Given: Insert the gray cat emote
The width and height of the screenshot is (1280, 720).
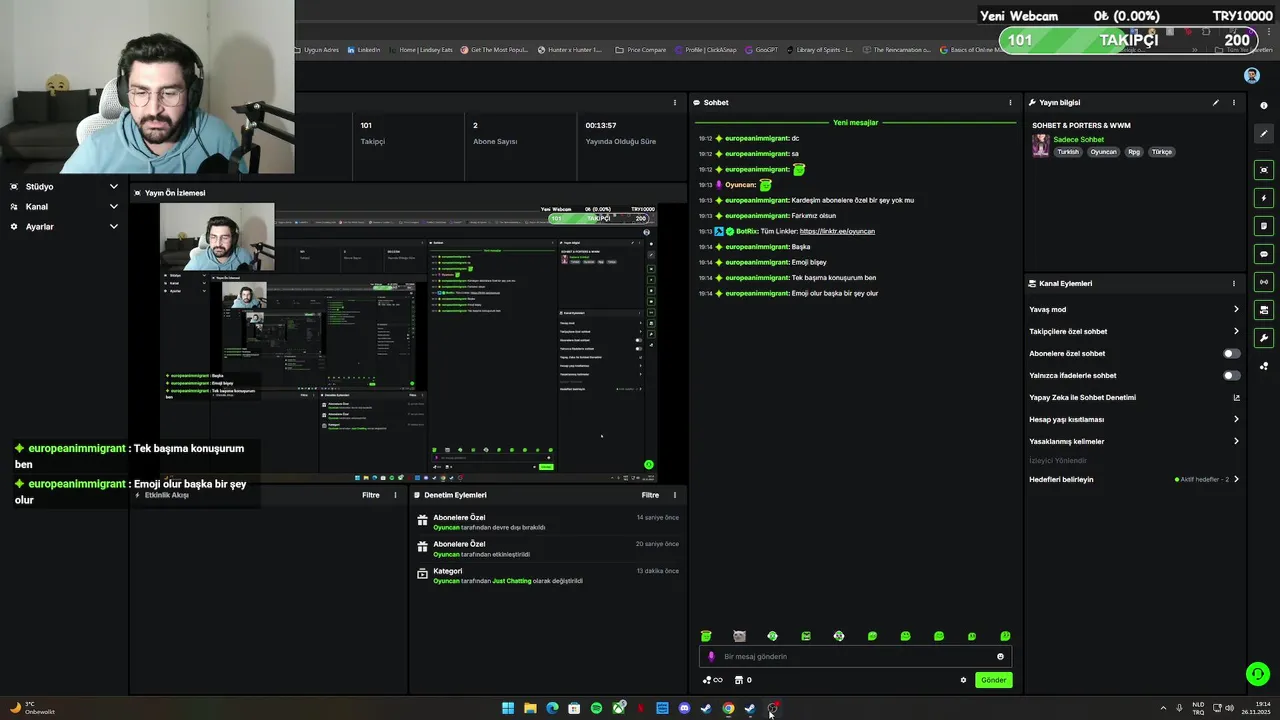Looking at the screenshot, I should coord(739,636).
